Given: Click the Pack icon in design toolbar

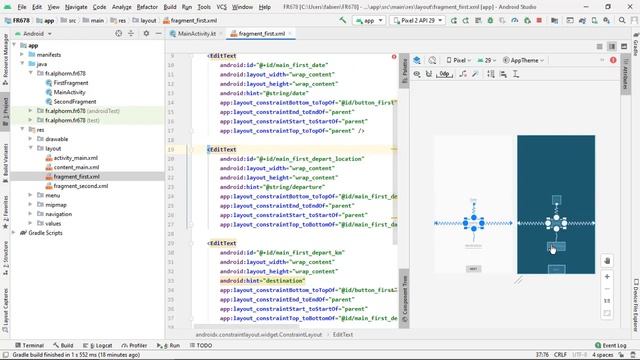Looking at the screenshot, I should (x=491, y=74).
